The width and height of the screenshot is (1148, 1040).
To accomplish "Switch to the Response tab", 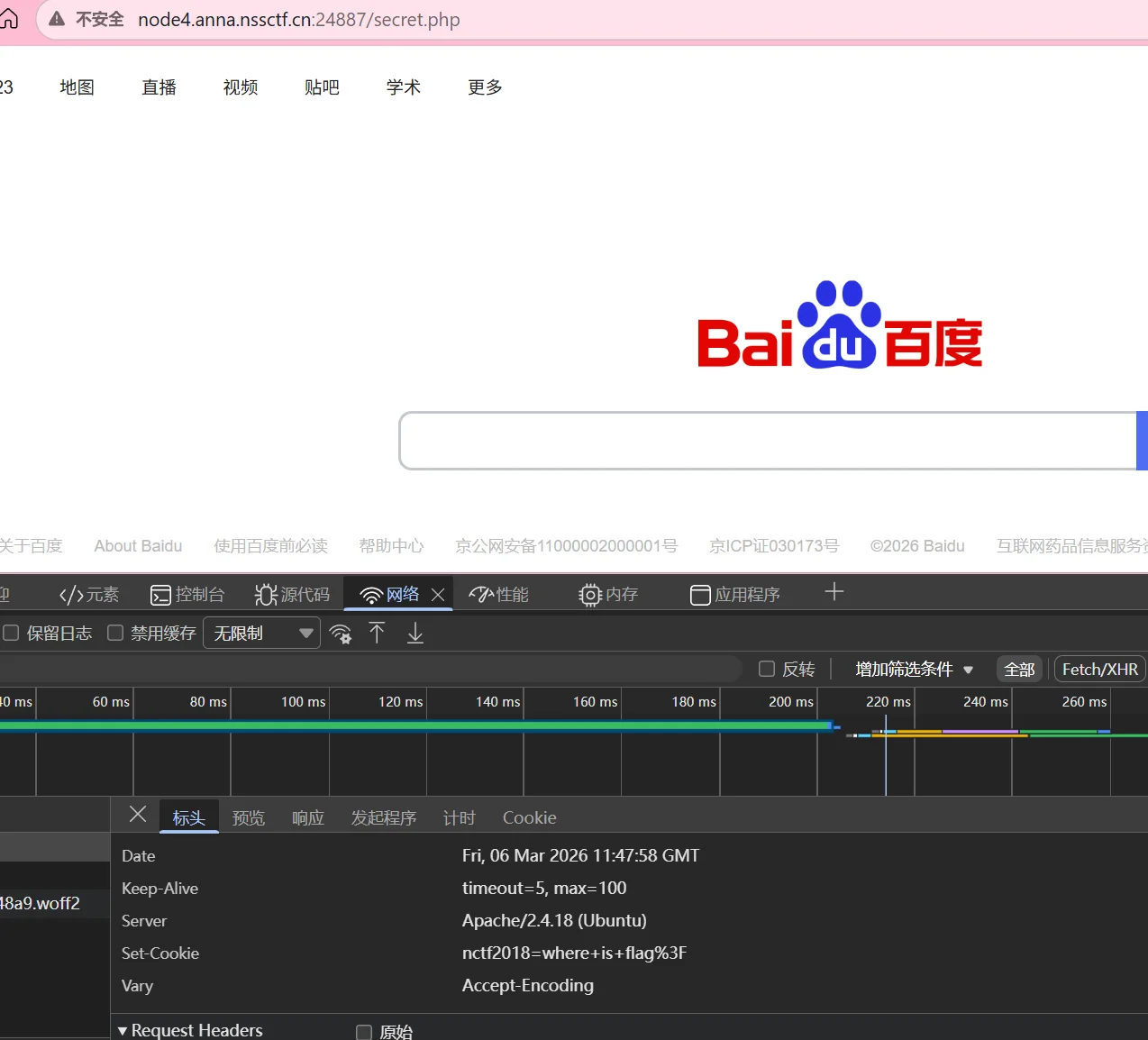I will 307,817.
